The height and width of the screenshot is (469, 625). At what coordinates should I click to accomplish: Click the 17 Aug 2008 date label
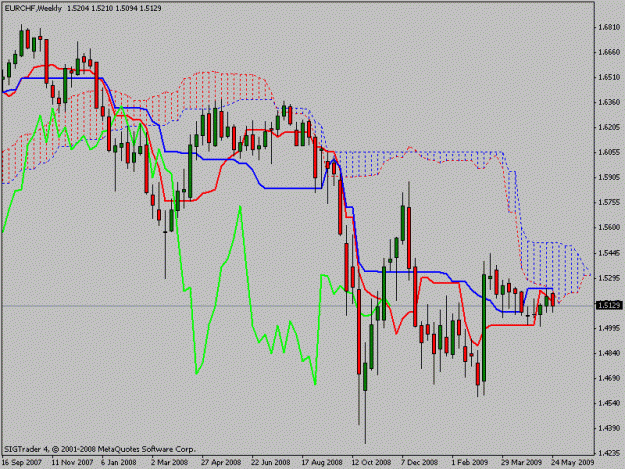[322, 462]
